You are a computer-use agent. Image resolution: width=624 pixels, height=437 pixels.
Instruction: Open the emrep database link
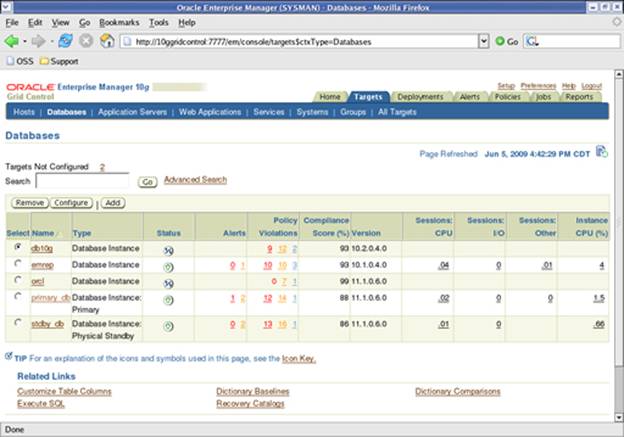42,265
